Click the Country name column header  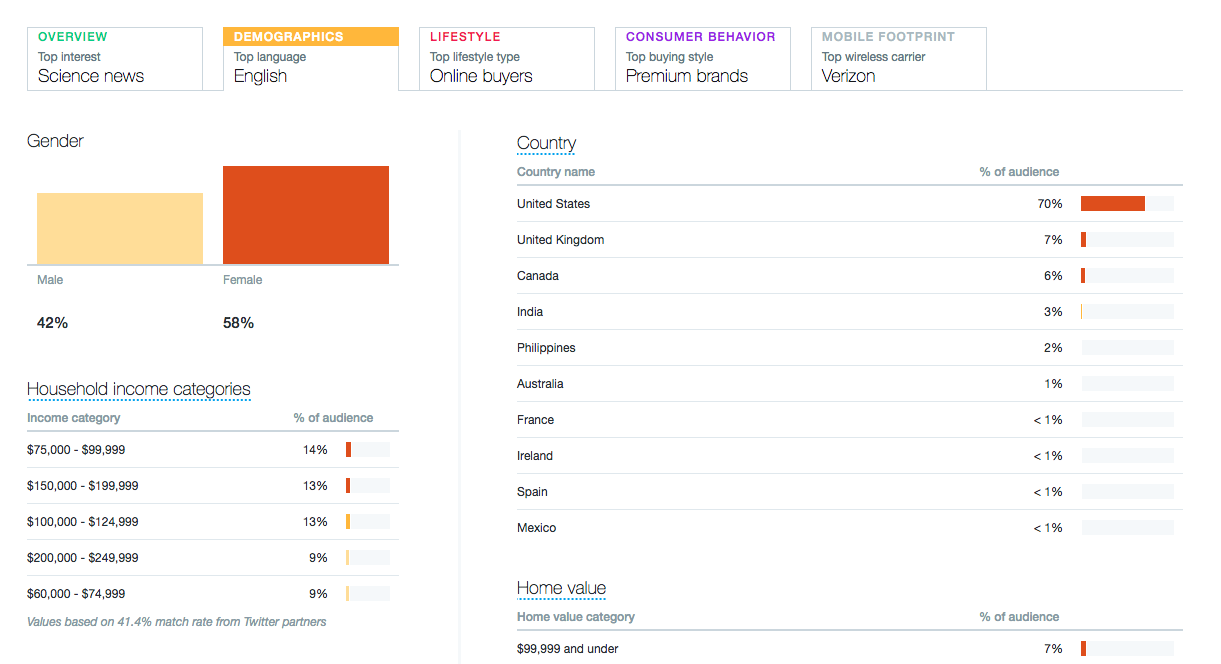point(556,172)
